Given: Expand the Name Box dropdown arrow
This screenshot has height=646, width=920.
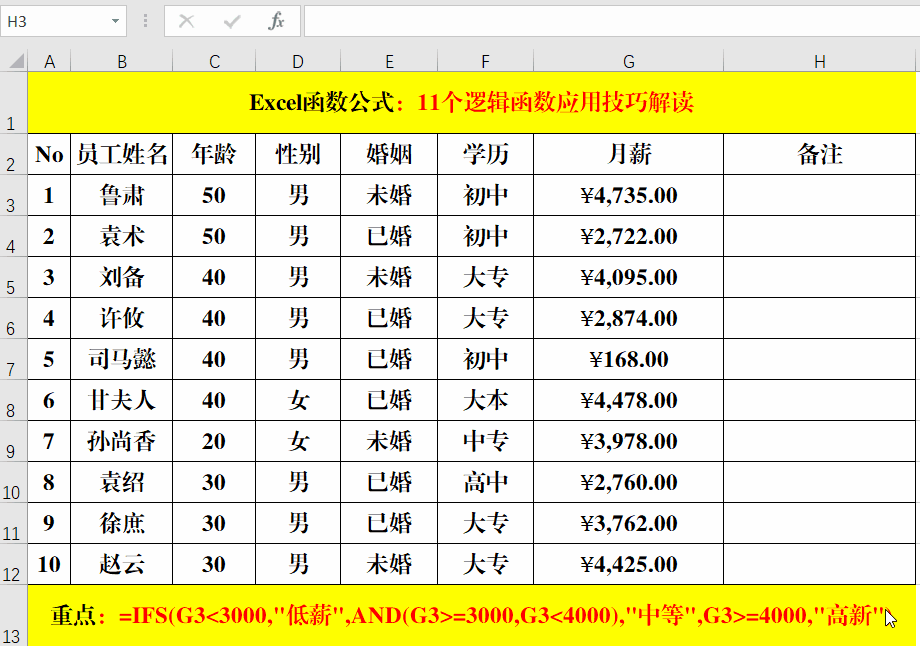Looking at the screenshot, I should [115, 22].
